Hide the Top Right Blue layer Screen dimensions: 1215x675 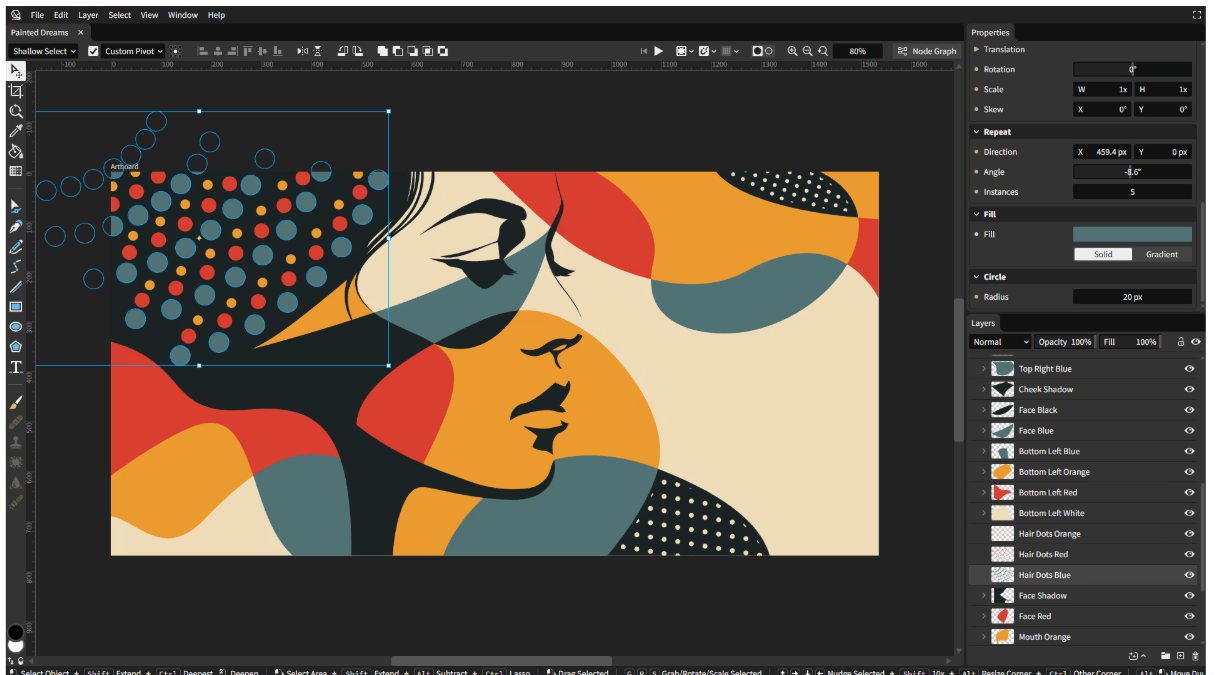click(1190, 369)
